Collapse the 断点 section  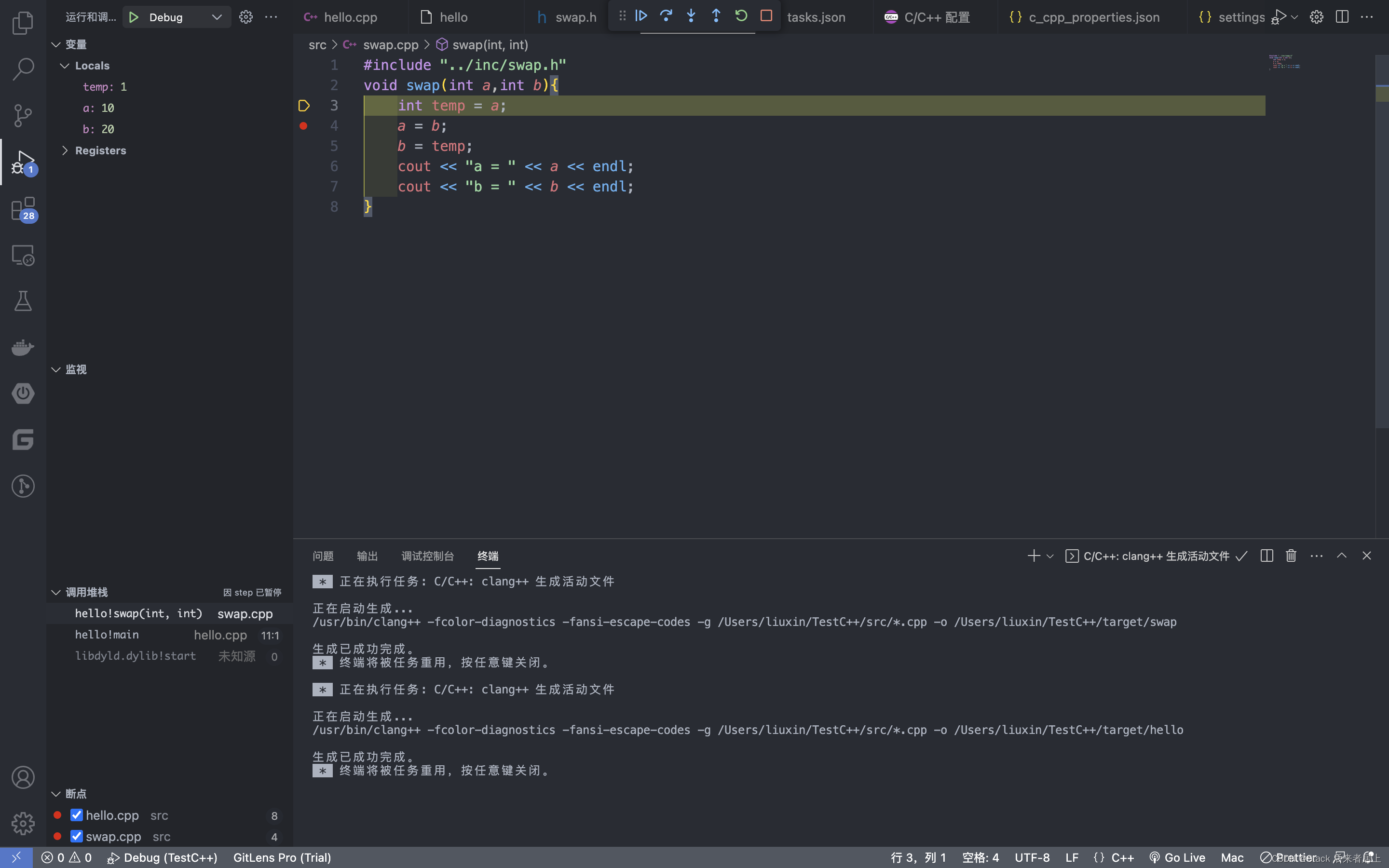[x=55, y=793]
